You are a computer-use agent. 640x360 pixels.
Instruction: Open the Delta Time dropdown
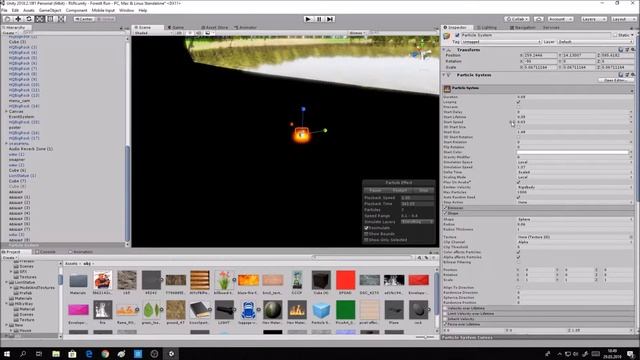(575, 172)
